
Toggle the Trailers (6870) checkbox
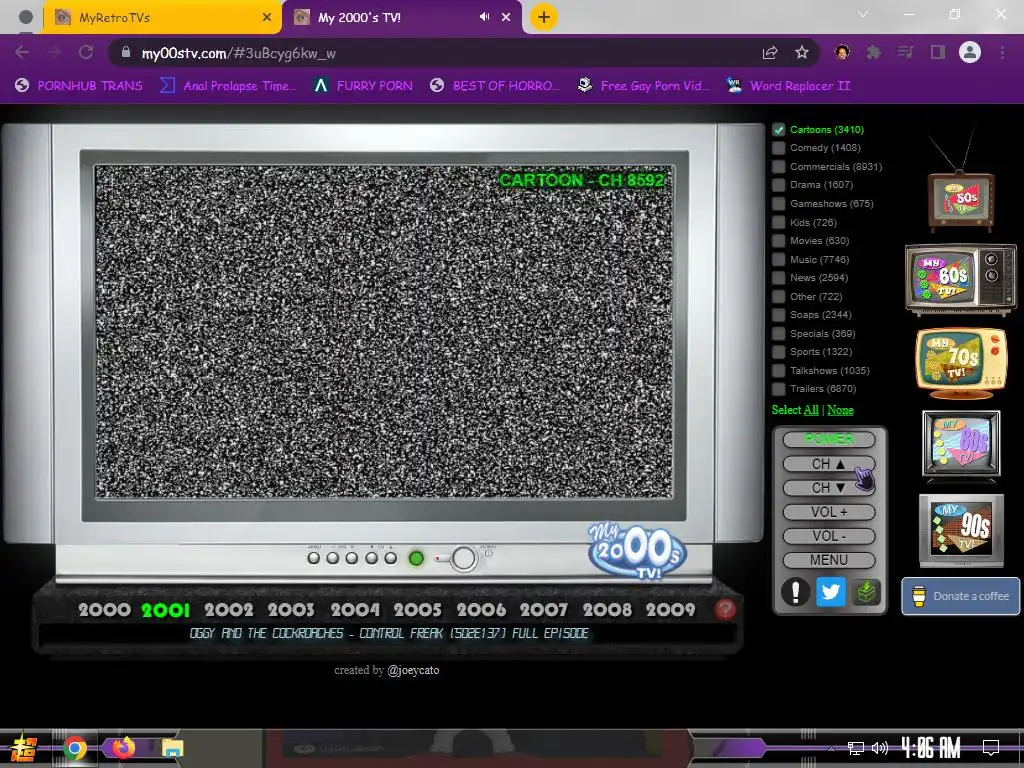pos(778,389)
